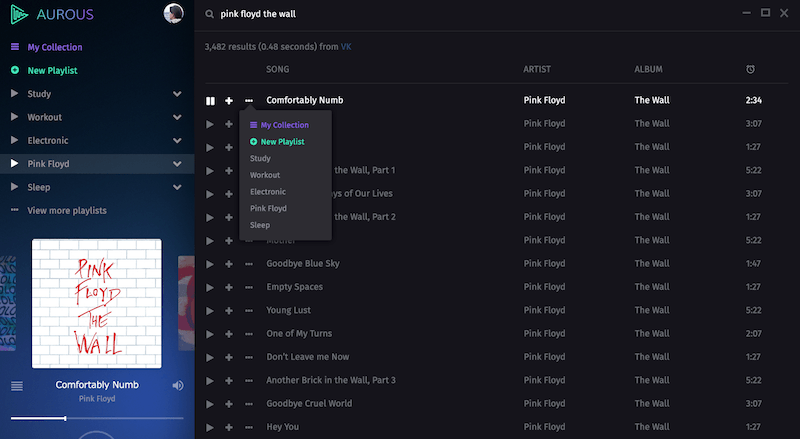The height and width of the screenshot is (439, 800).
Task: Sort by the ARTIST column header
Action: (x=537, y=69)
